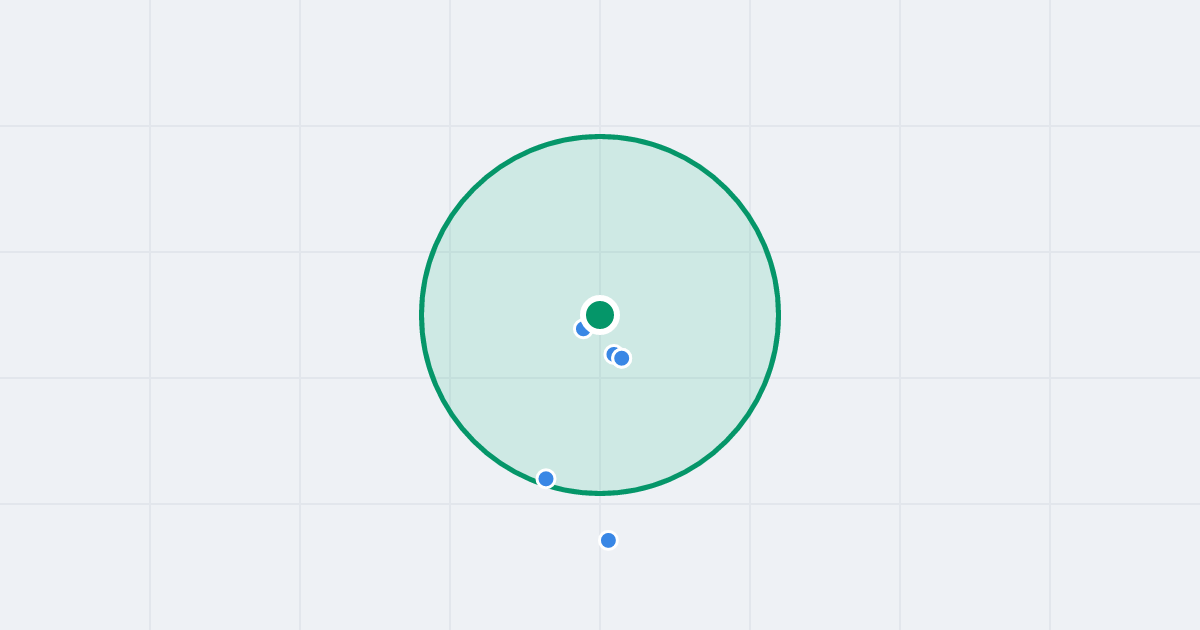This screenshot has height=630, width=1200.
Task: Click the front blue dot of the overlapping pair
Action: 622,358
